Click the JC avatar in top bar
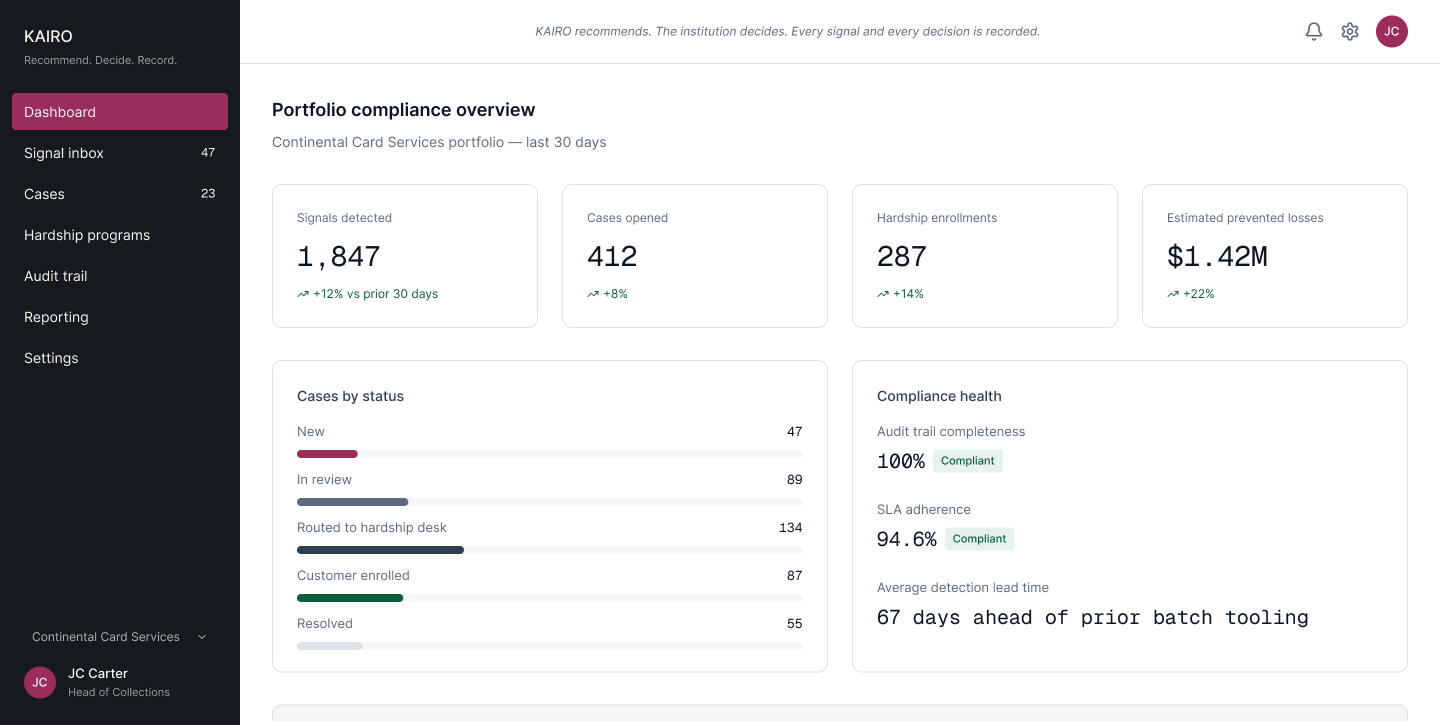 [x=1392, y=32]
